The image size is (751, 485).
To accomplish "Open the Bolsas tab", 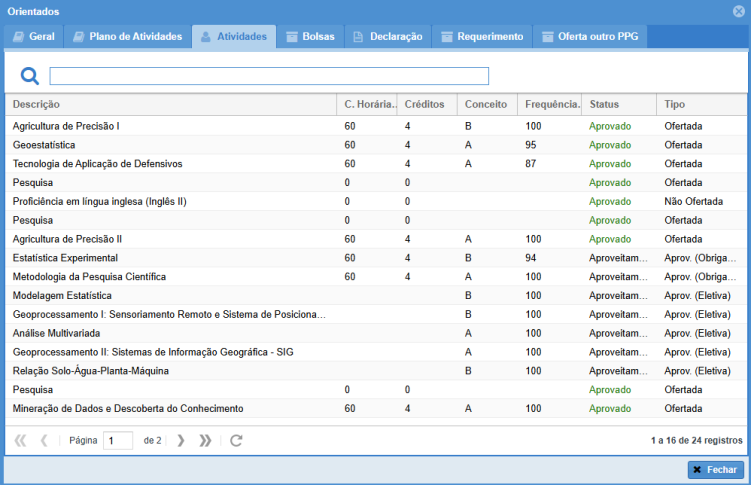I will pos(309,37).
